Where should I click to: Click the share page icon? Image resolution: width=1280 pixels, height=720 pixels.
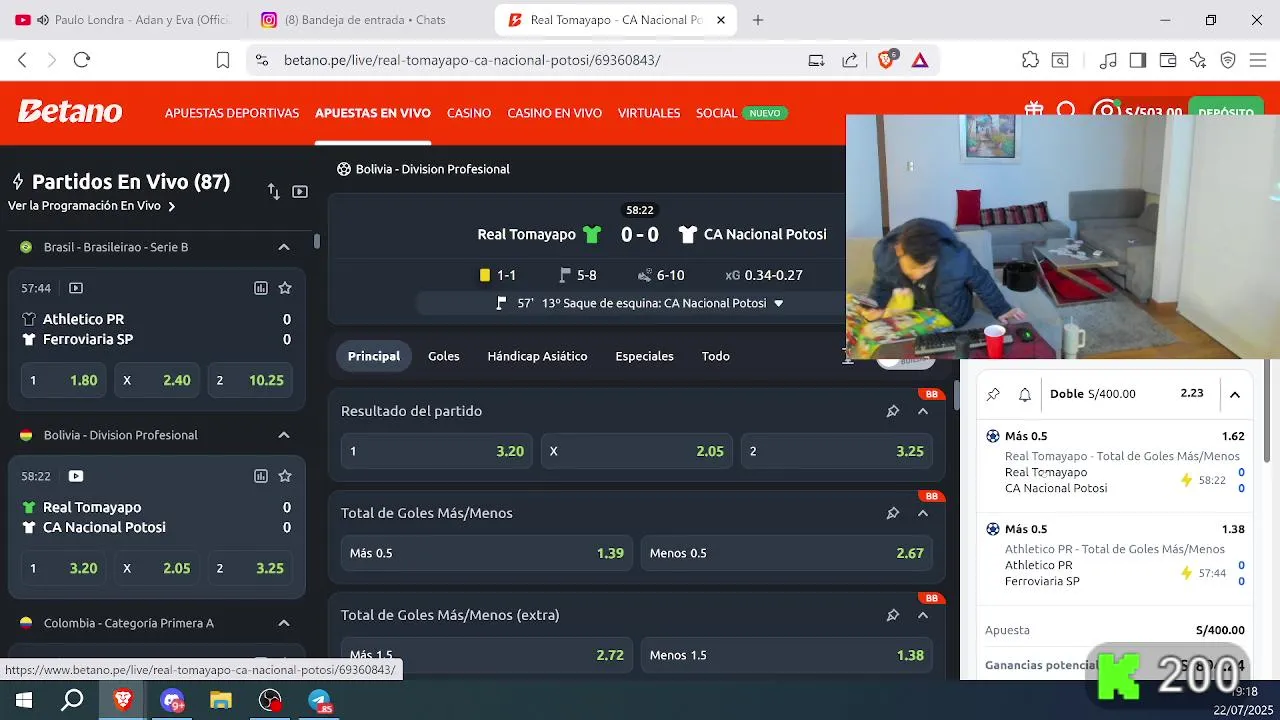point(850,60)
